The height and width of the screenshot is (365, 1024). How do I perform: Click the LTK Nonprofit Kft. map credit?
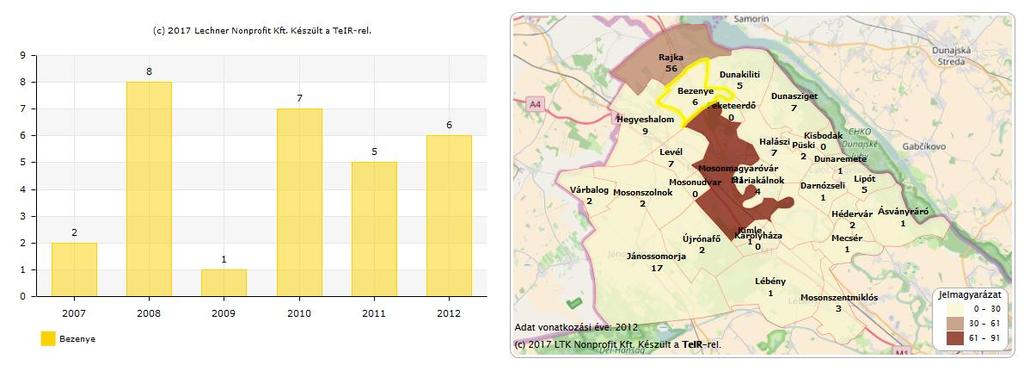(618, 344)
